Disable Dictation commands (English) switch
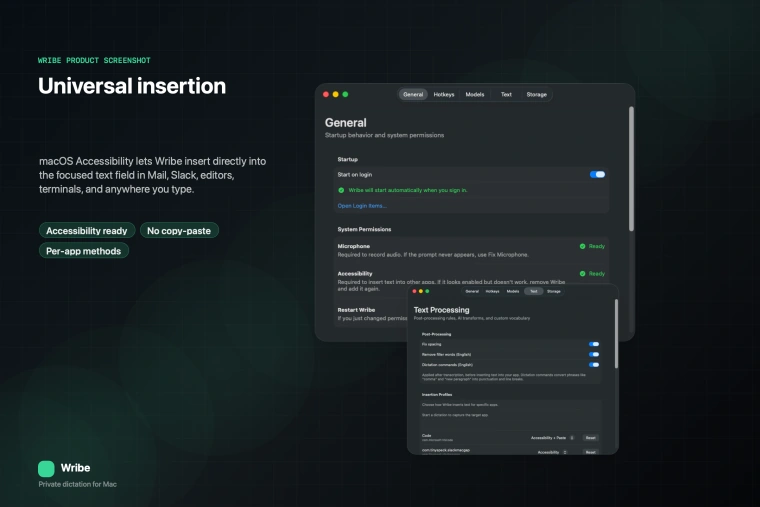 [x=594, y=364]
